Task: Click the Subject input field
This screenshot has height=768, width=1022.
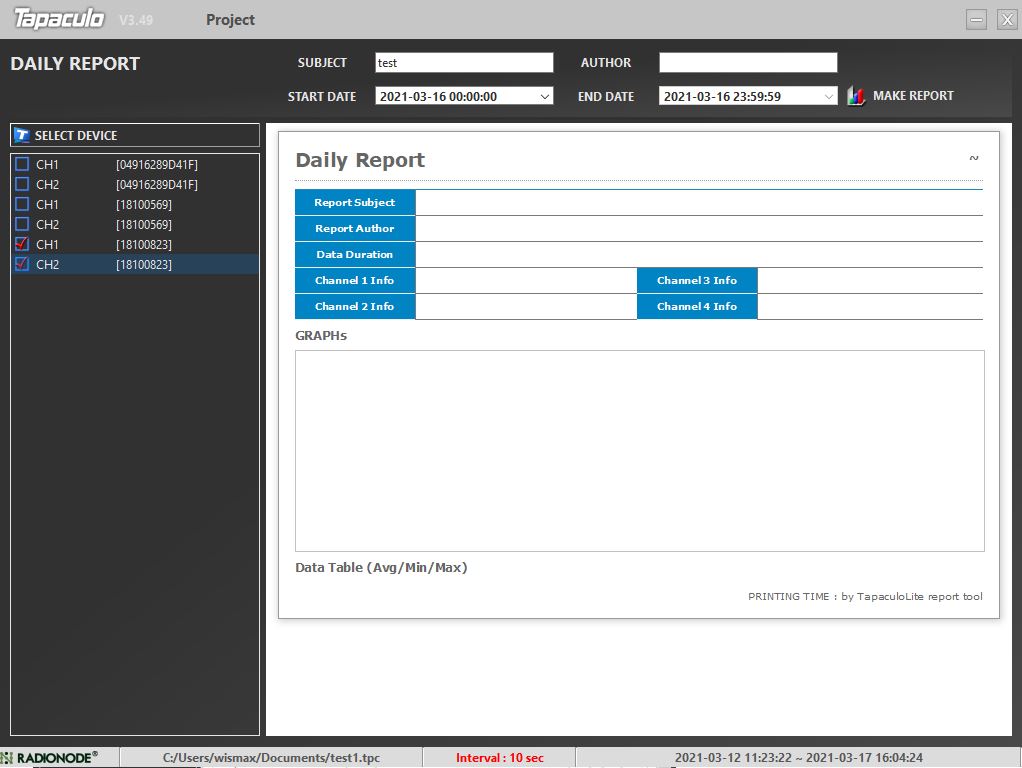Action: click(x=464, y=63)
